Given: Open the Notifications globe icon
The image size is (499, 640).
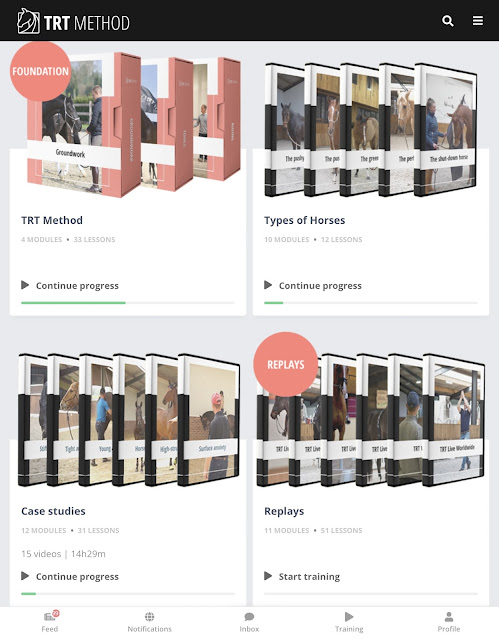Looking at the screenshot, I should click(149, 616).
